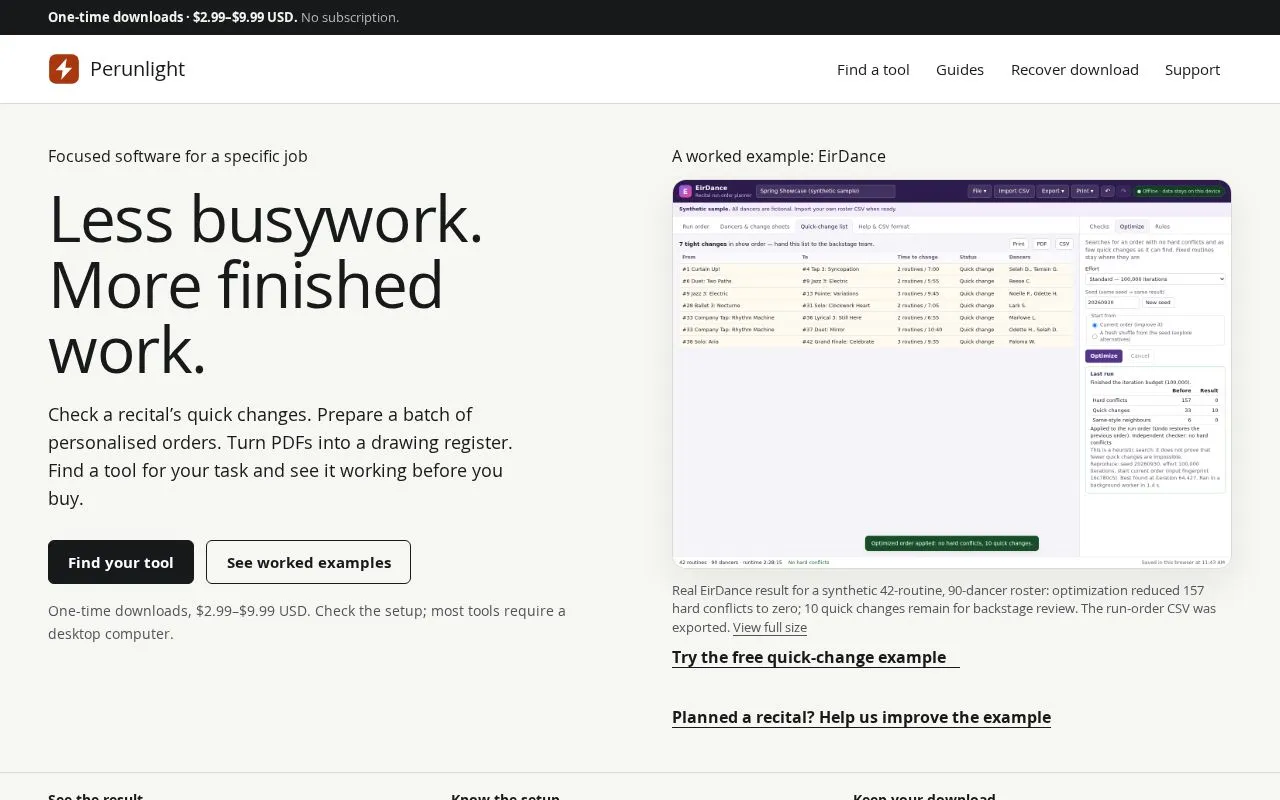This screenshot has width=1280, height=800.
Task: Click the 'A worked example: EirDance' heading
Action: click(x=779, y=156)
